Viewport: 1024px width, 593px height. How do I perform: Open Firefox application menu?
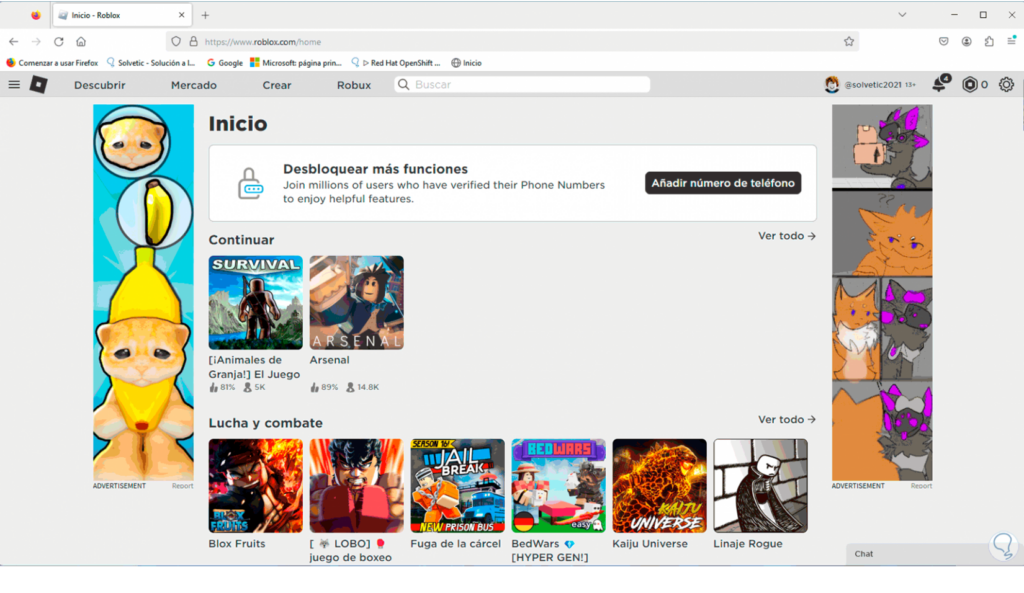click(x=1011, y=42)
